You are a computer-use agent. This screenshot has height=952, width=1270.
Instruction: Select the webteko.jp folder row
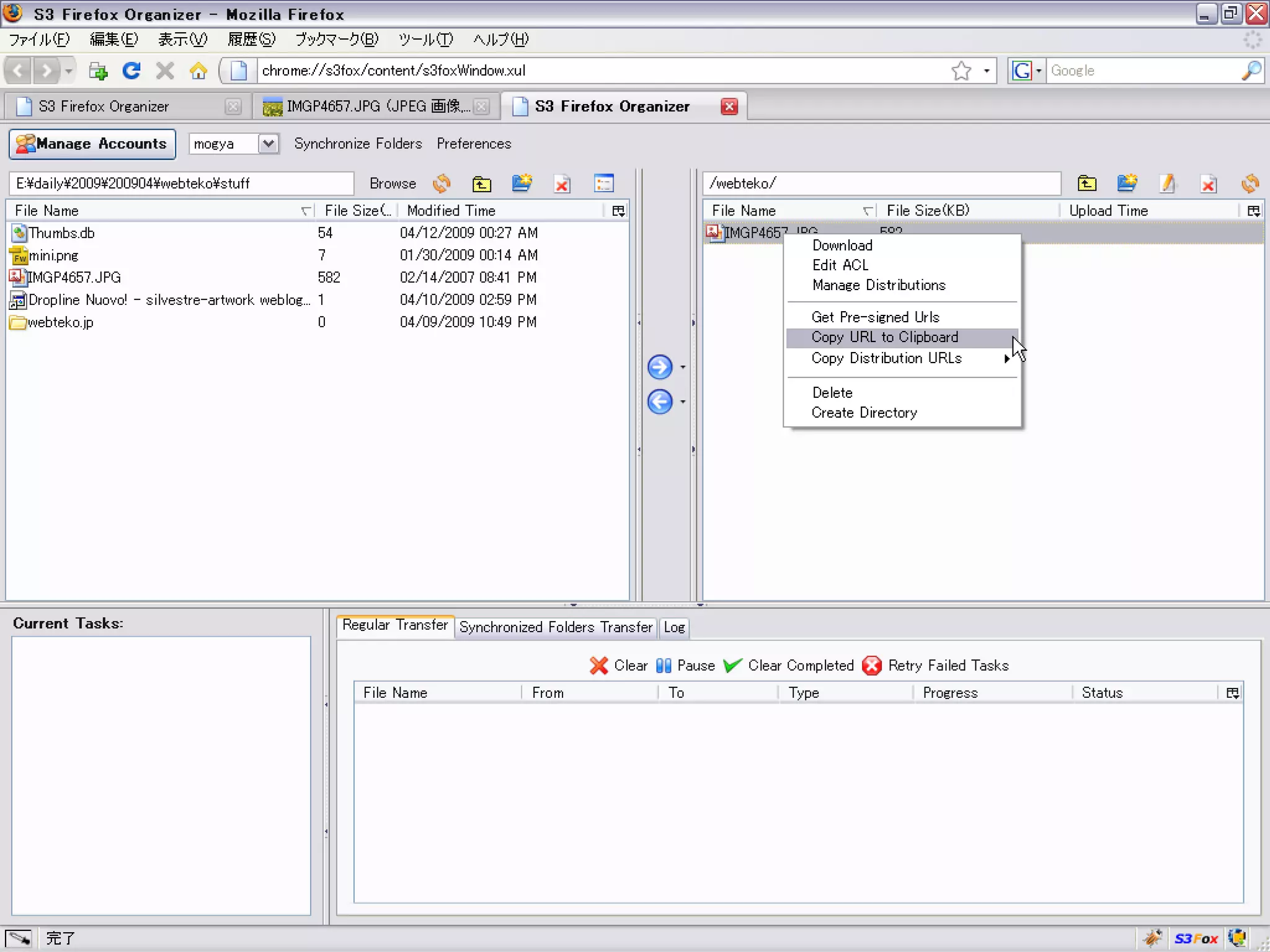point(317,322)
